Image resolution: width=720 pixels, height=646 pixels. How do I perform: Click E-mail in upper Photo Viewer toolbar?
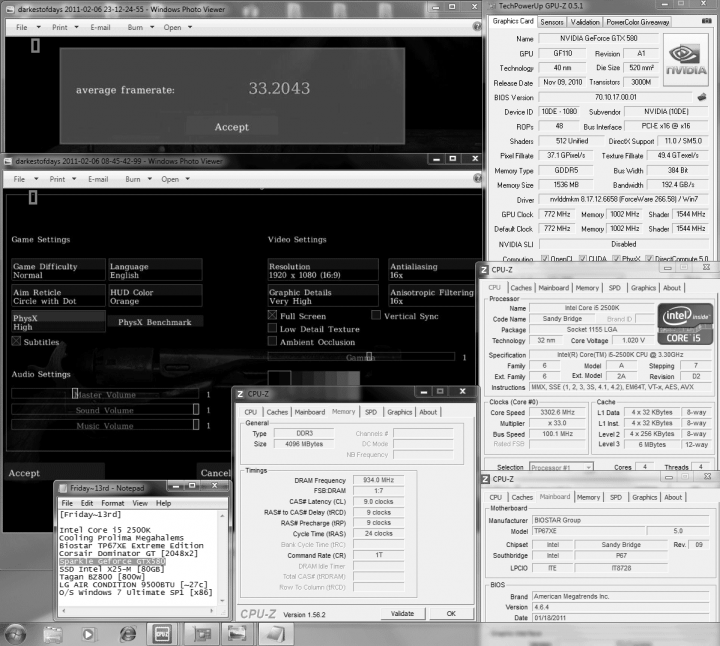(x=100, y=27)
